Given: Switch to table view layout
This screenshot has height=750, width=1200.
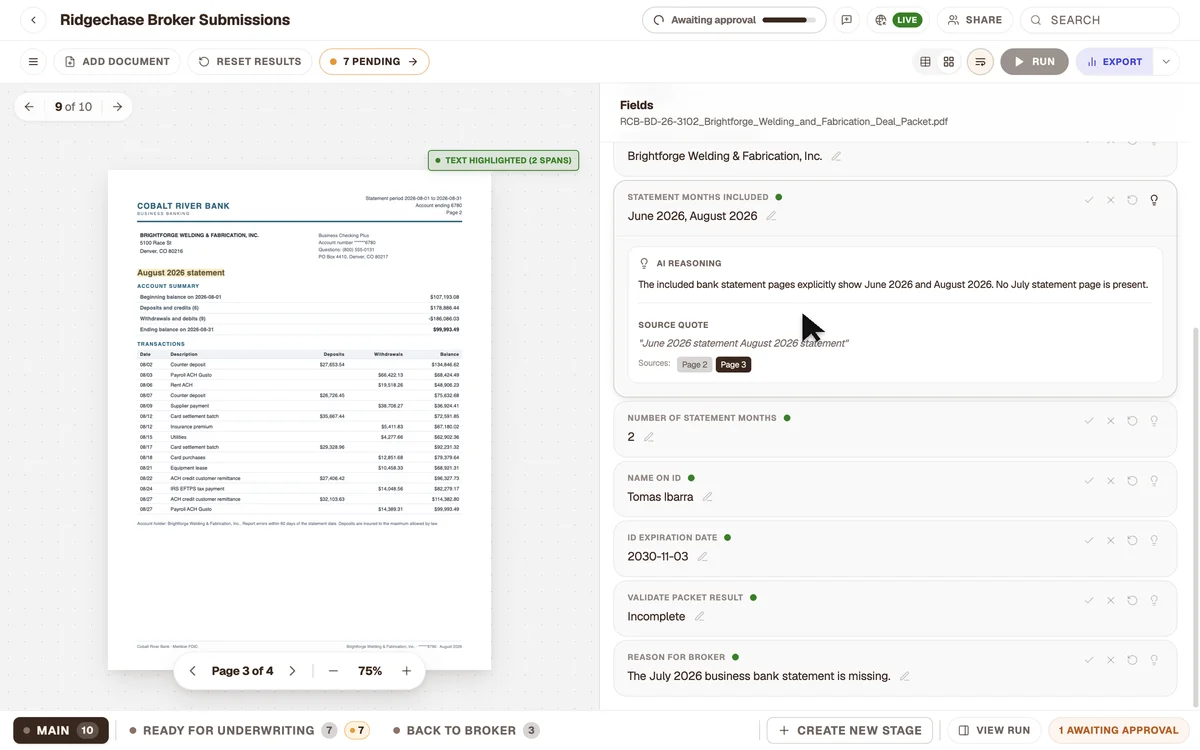Looking at the screenshot, I should click(x=925, y=62).
